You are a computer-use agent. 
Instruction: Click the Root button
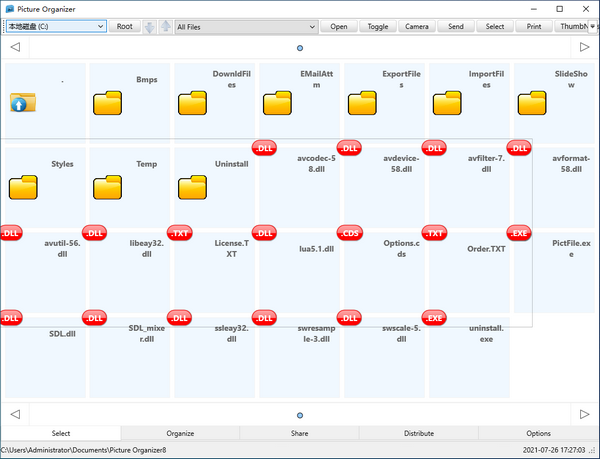(124, 27)
